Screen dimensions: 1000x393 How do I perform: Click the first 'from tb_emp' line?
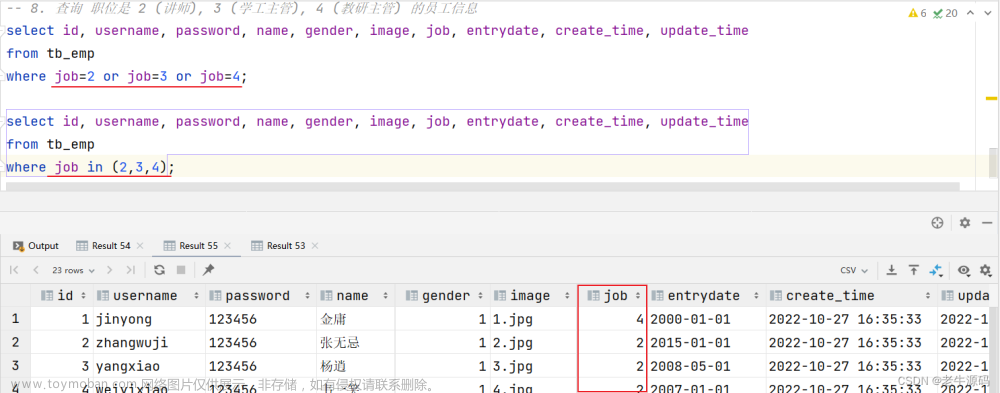click(x=50, y=54)
